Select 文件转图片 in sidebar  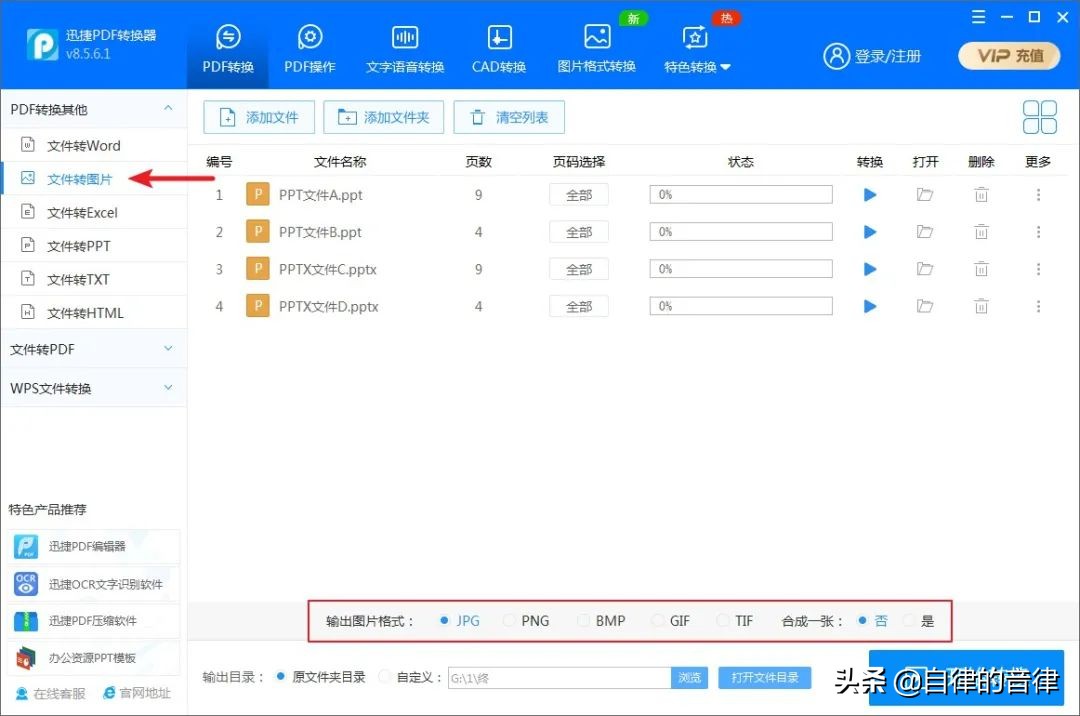94,179
